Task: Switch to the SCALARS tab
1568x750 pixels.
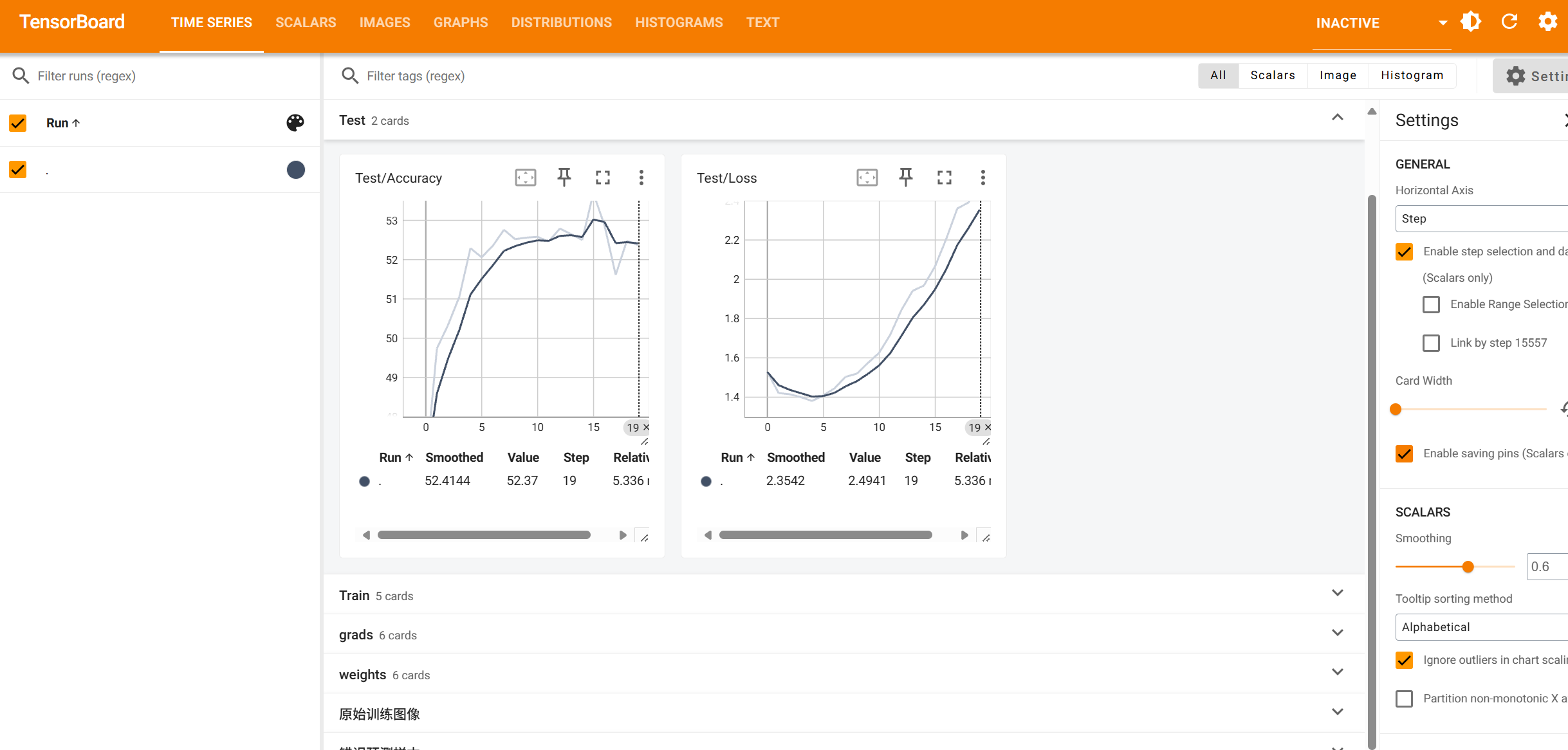Action: click(x=306, y=23)
